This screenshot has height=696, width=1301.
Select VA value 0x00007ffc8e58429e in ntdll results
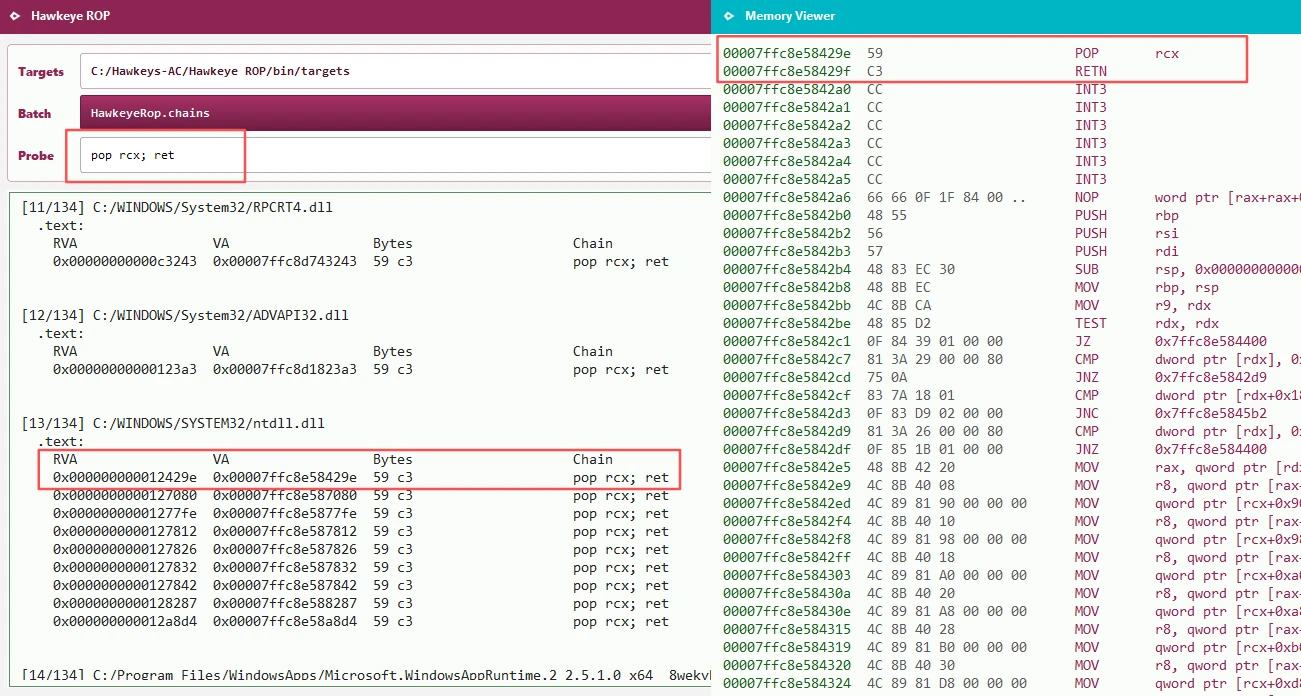tap(285, 478)
